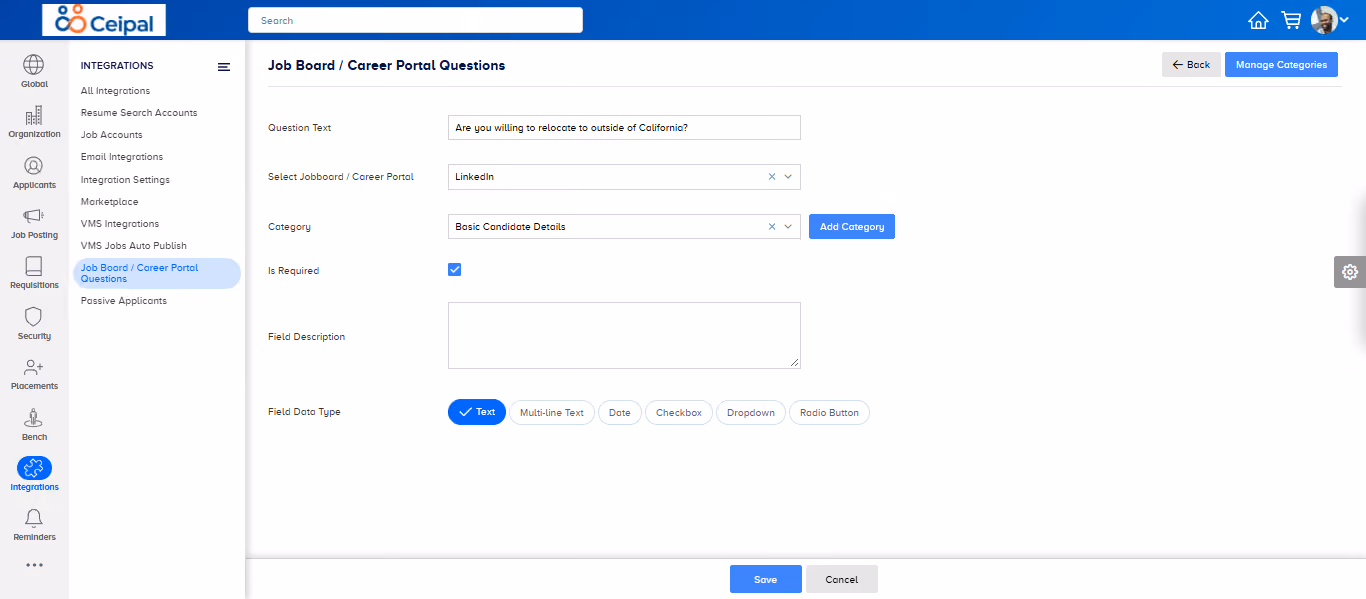Go to home via house icon
This screenshot has height=599, width=1366.
click(1258, 20)
